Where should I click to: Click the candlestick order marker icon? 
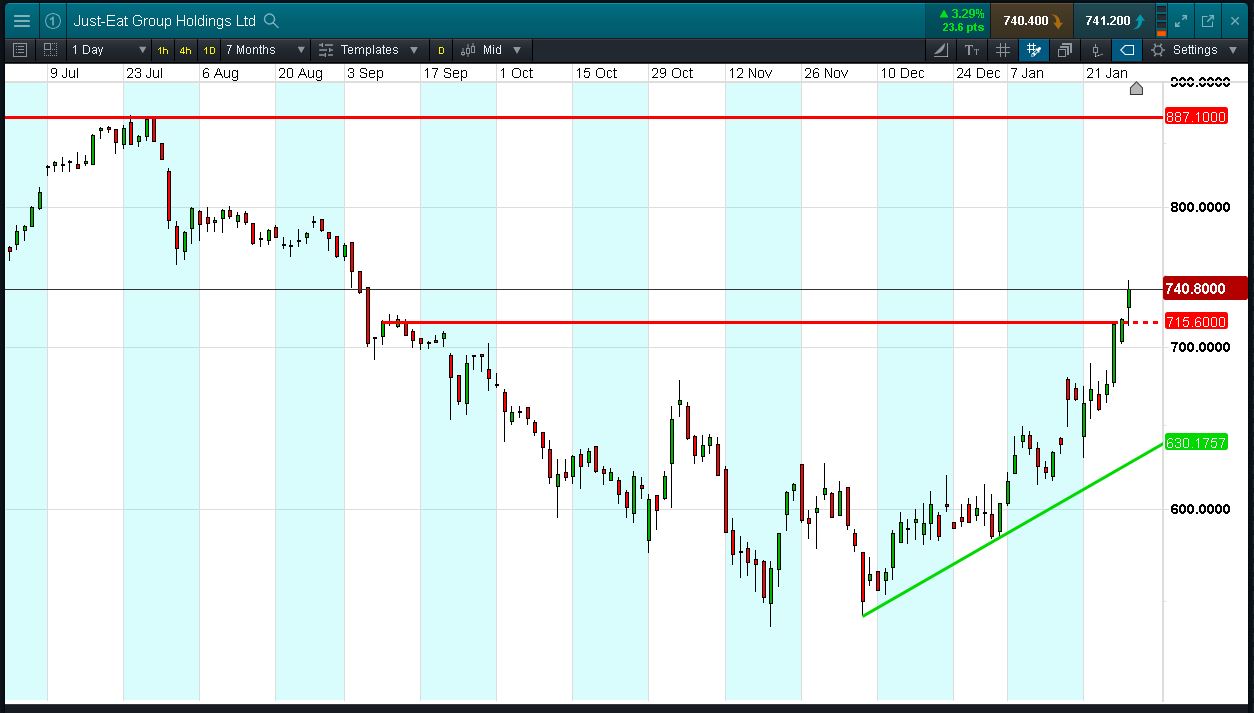(1096, 50)
